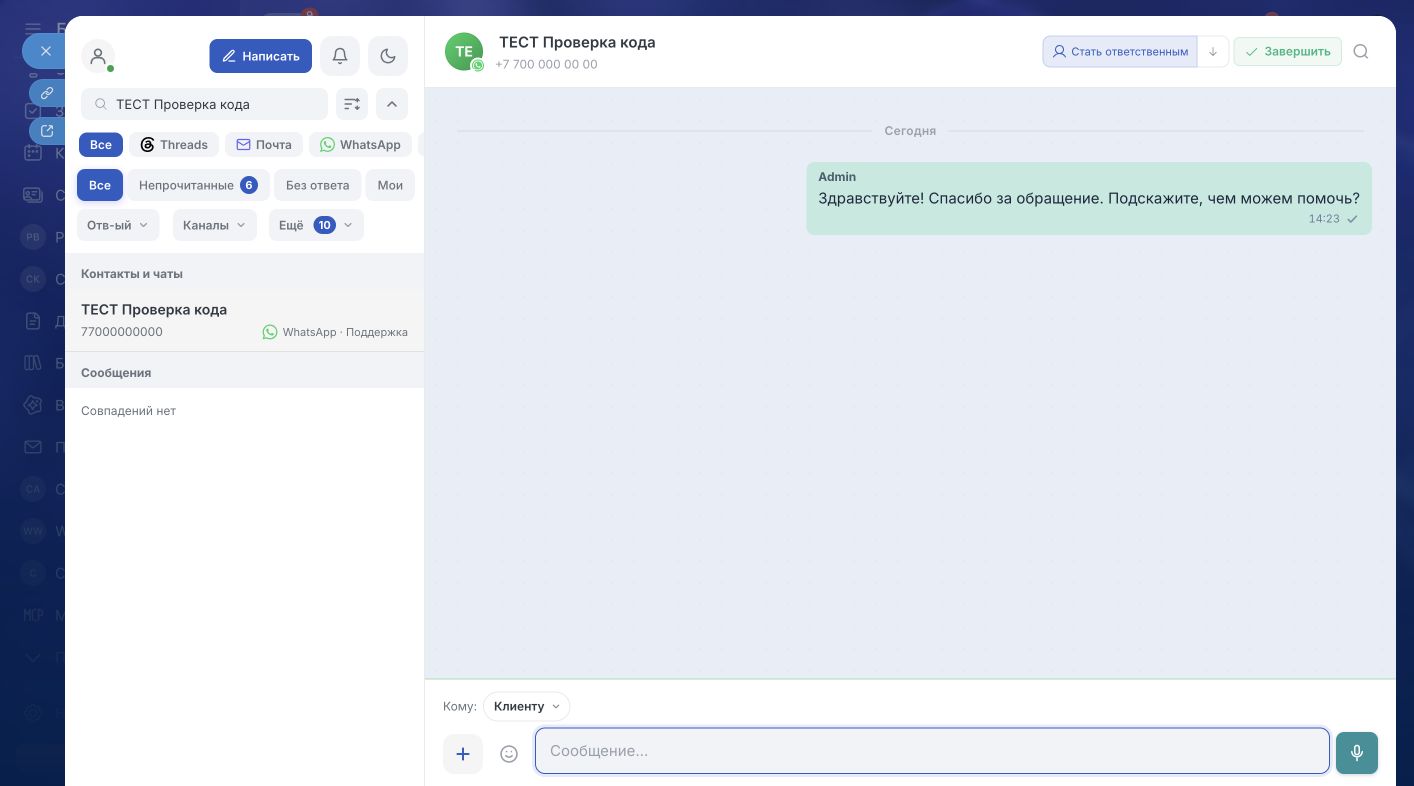Viewport: 1414px width, 786px height.
Task: Start voice recording with microphone button
Action: tap(1357, 753)
